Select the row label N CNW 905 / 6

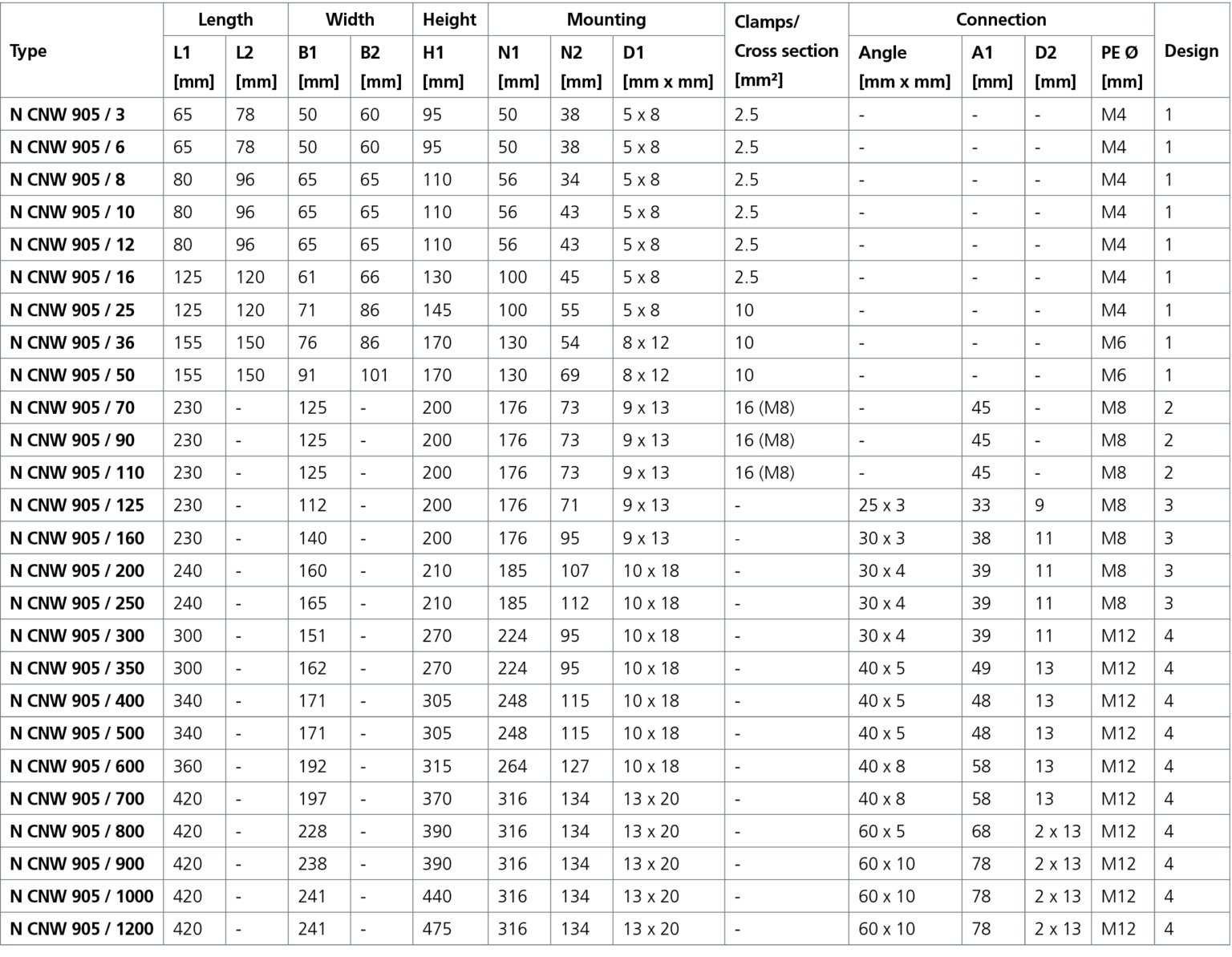67,148
